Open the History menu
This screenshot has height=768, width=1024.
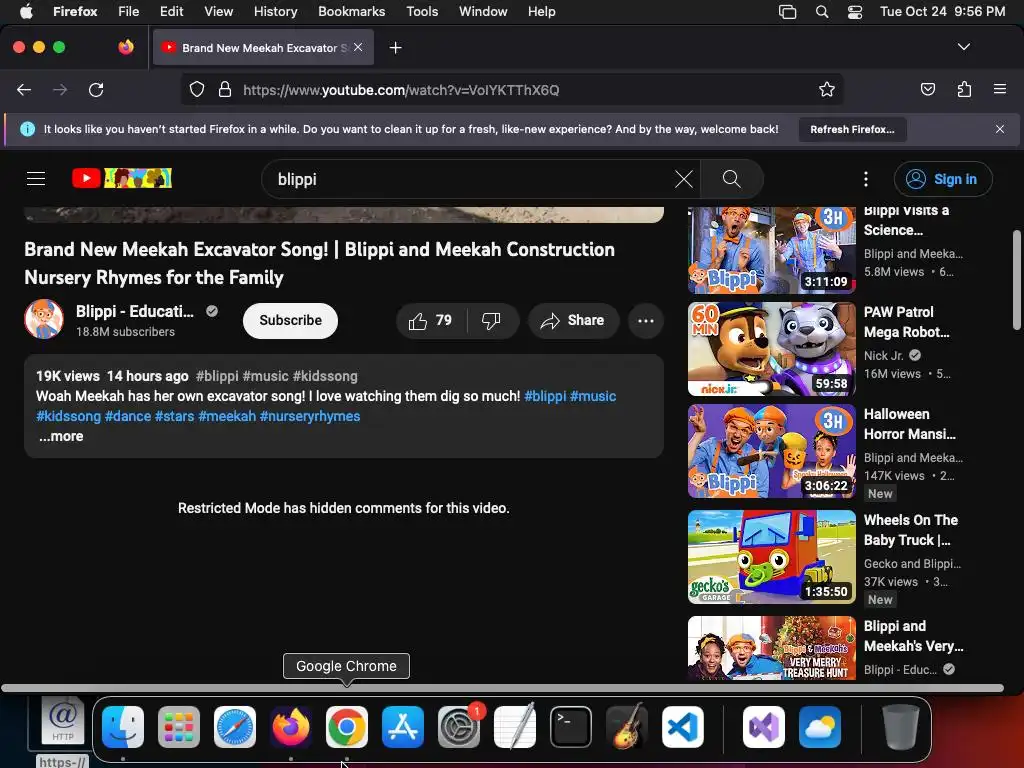click(x=275, y=12)
